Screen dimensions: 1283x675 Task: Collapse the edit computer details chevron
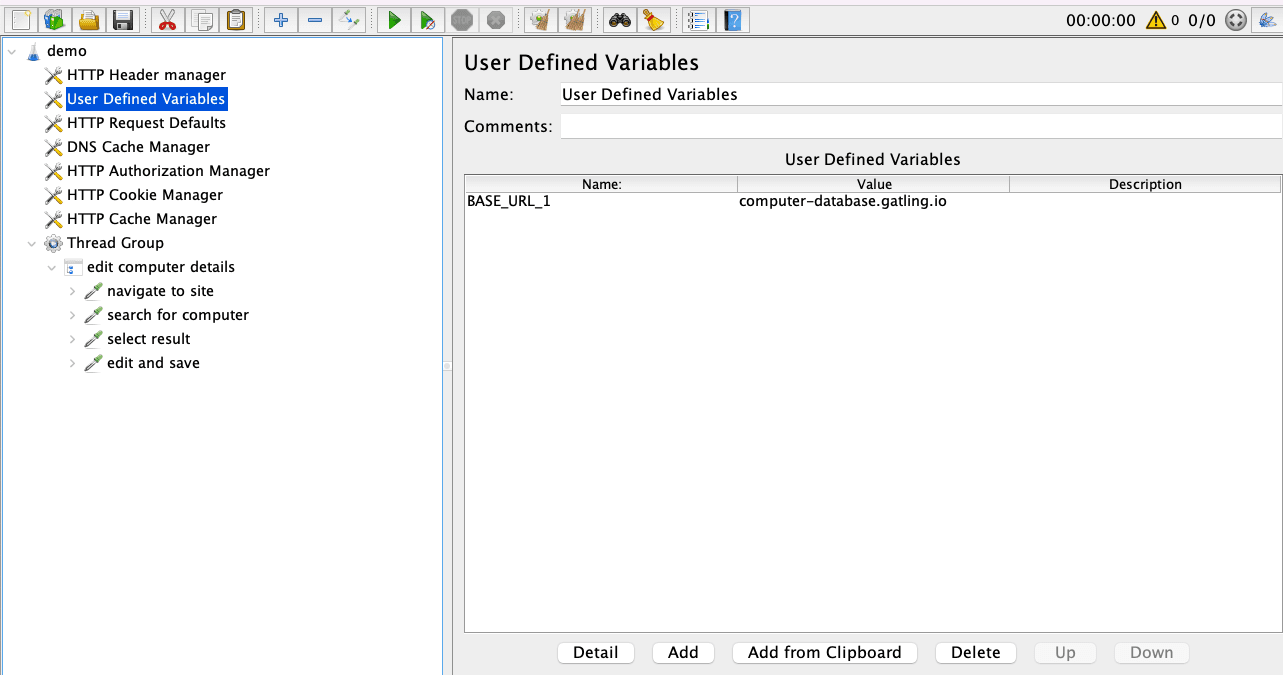point(52,267)
